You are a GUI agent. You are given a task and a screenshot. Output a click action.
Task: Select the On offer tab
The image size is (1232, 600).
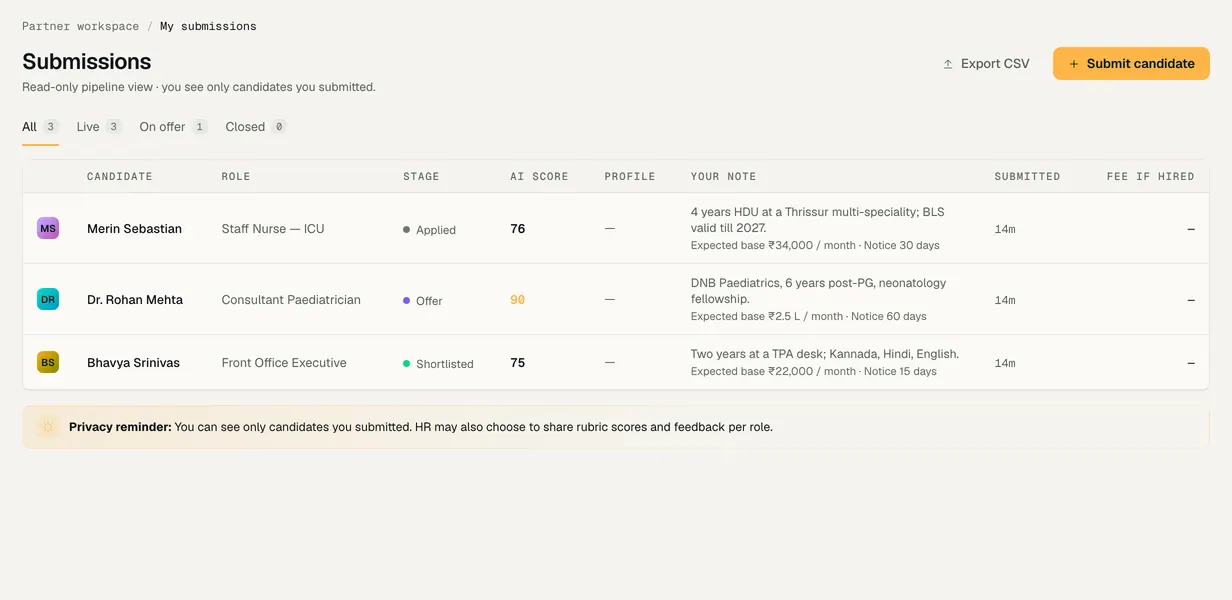pyautogui.click(x=174, y=127)
